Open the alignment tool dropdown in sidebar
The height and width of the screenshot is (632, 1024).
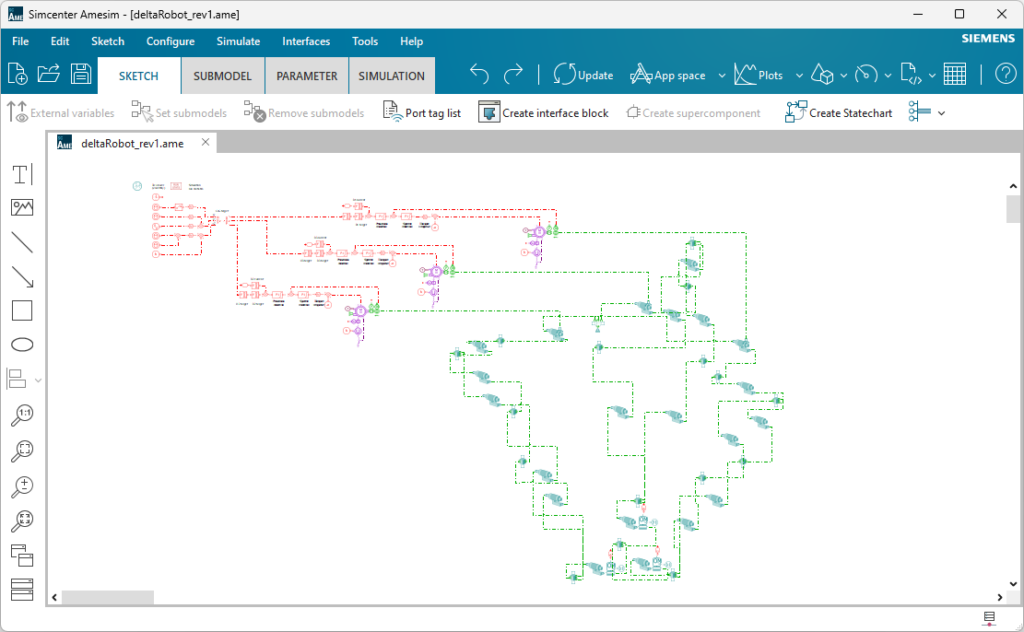point(39,380)
